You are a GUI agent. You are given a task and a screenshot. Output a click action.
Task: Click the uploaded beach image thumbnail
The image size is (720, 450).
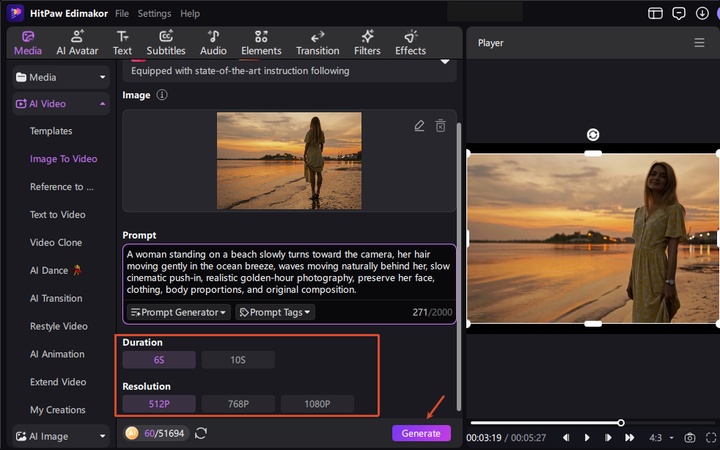click(x=289, y=161)
